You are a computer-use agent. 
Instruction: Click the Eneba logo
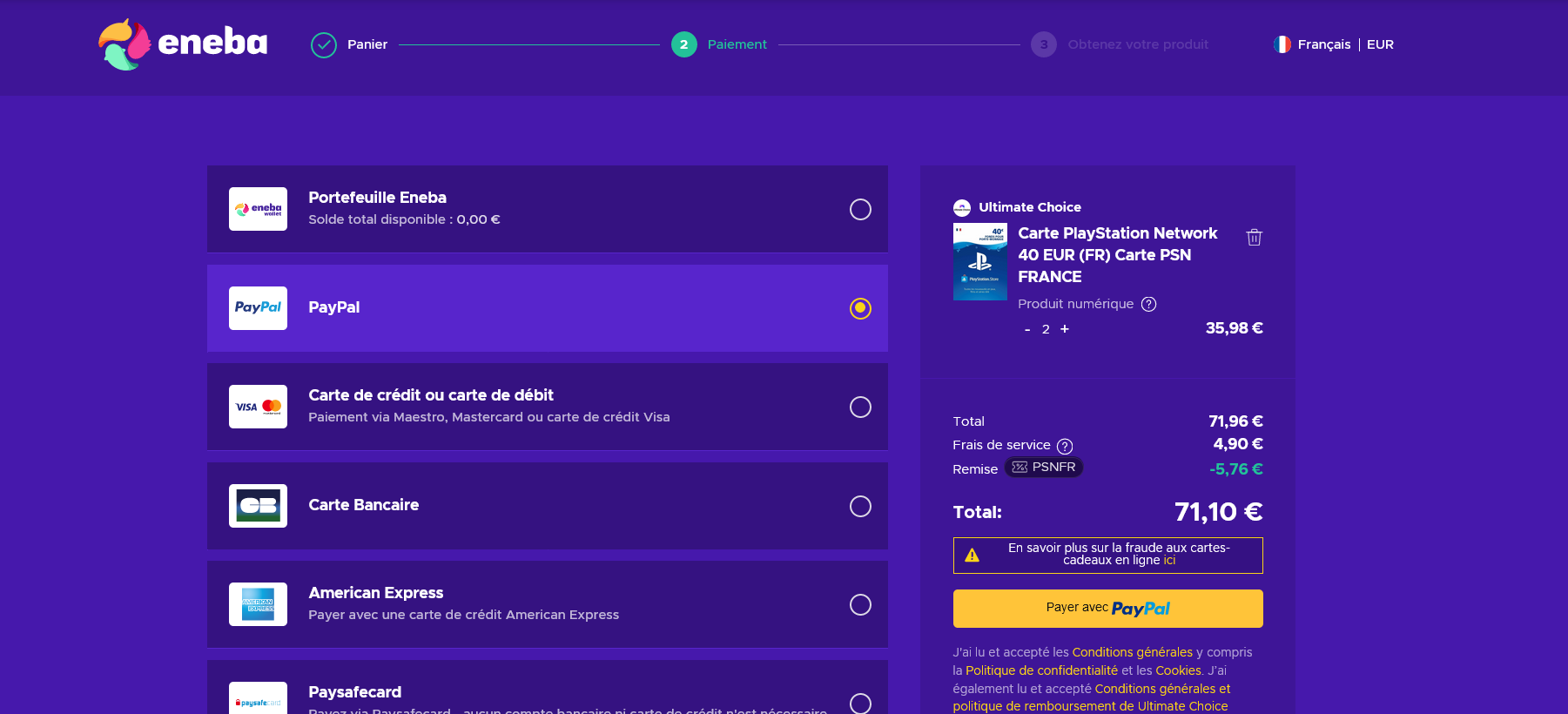183,44
